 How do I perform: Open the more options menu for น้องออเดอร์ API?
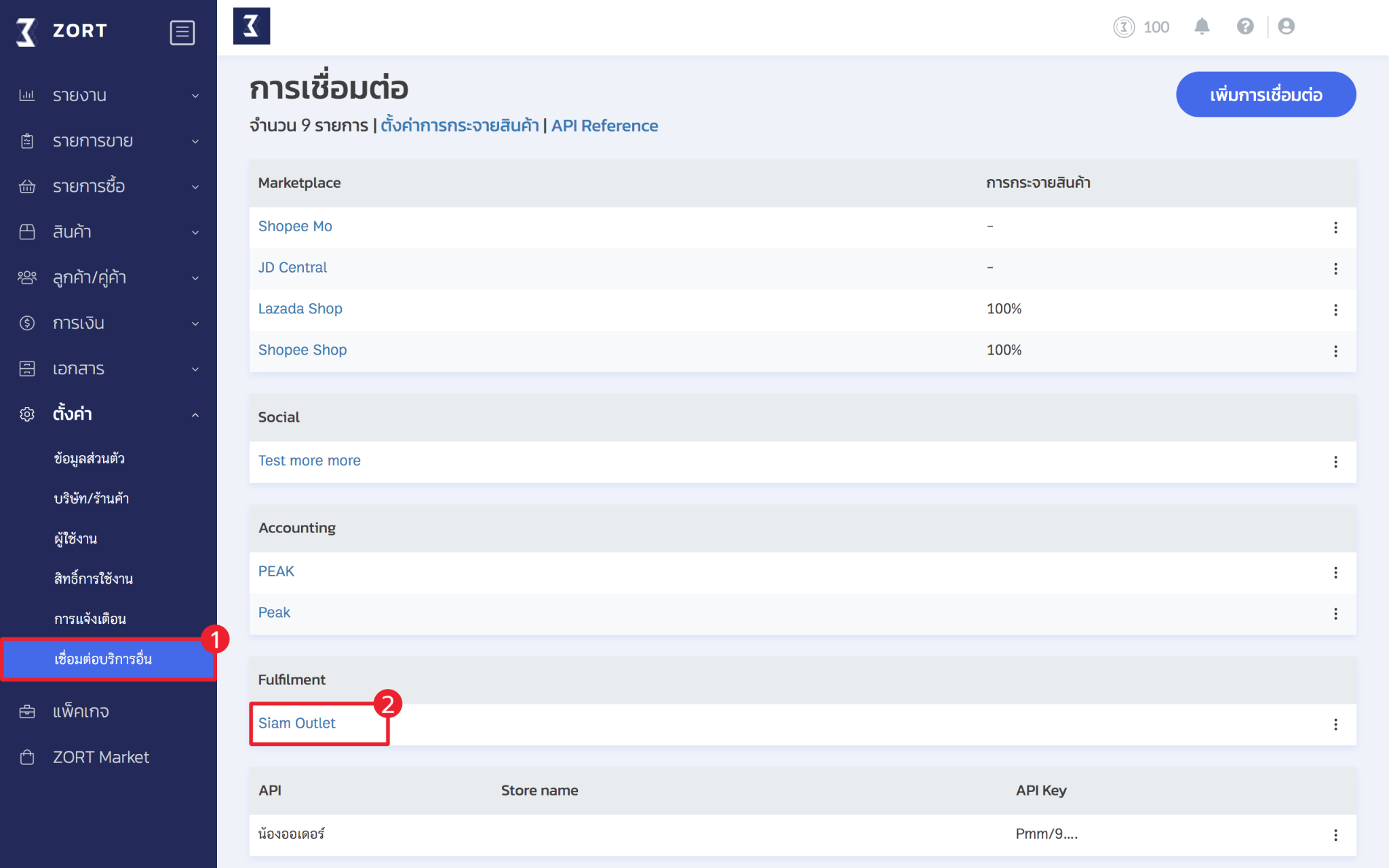pos(1335,835)
